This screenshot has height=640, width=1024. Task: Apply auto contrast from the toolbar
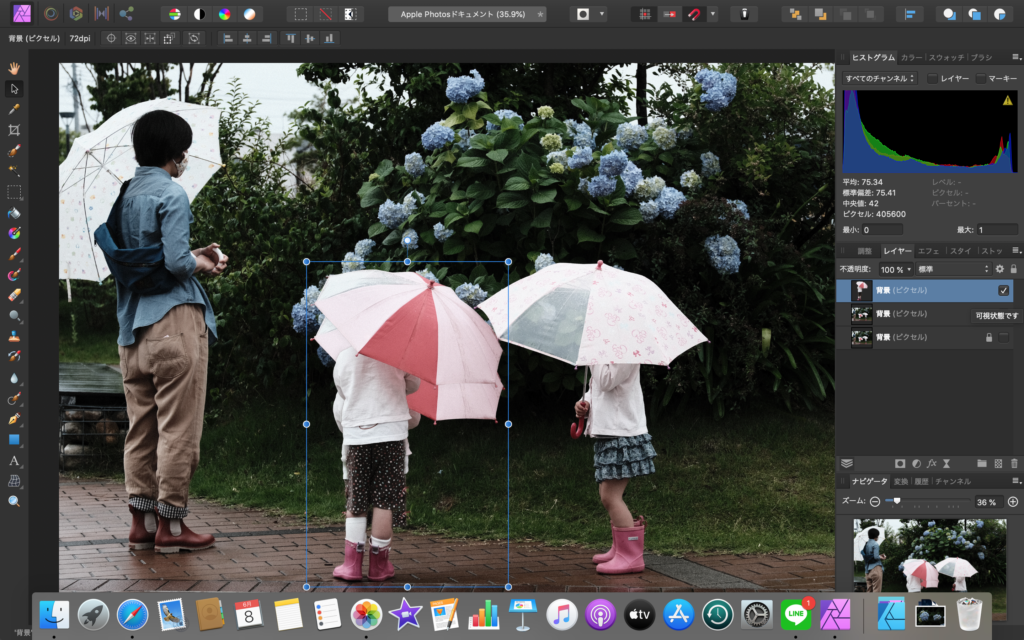(x=199, y=14)
